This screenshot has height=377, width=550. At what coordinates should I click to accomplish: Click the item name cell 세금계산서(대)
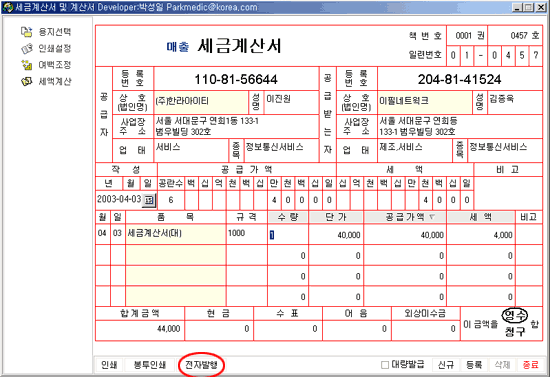pos(176,234)
